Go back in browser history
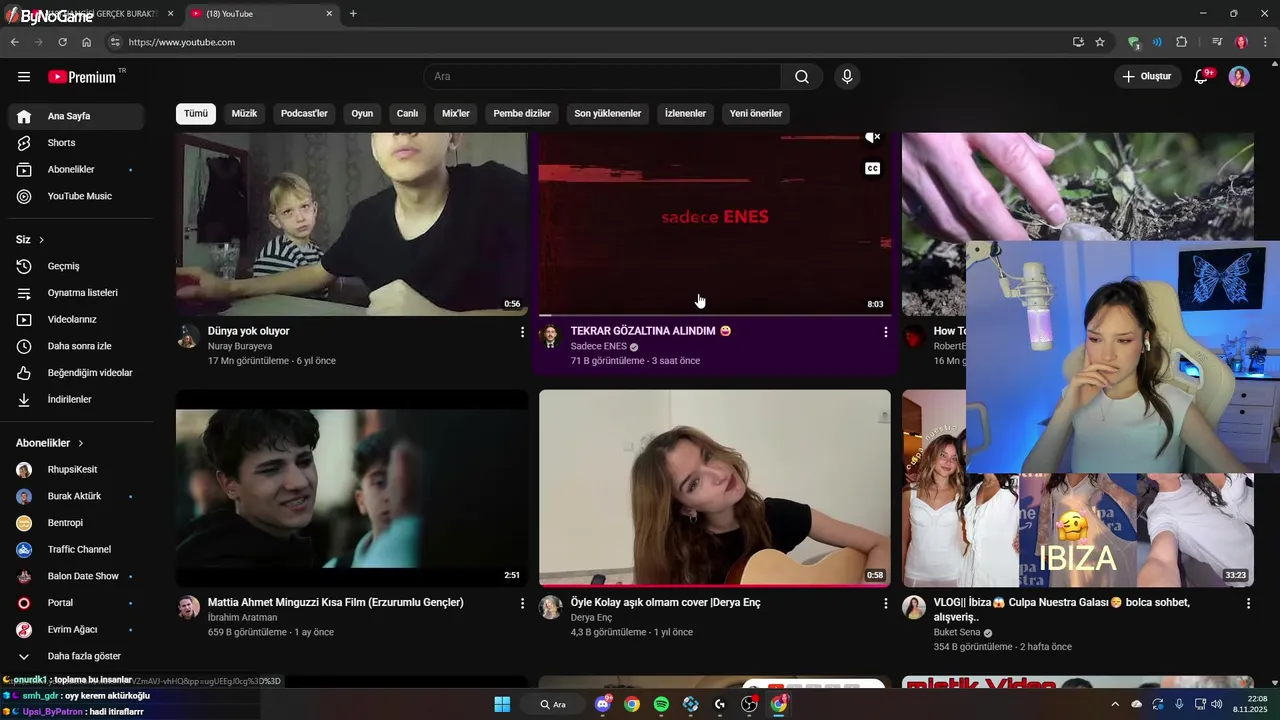 [x=14, y=42]
